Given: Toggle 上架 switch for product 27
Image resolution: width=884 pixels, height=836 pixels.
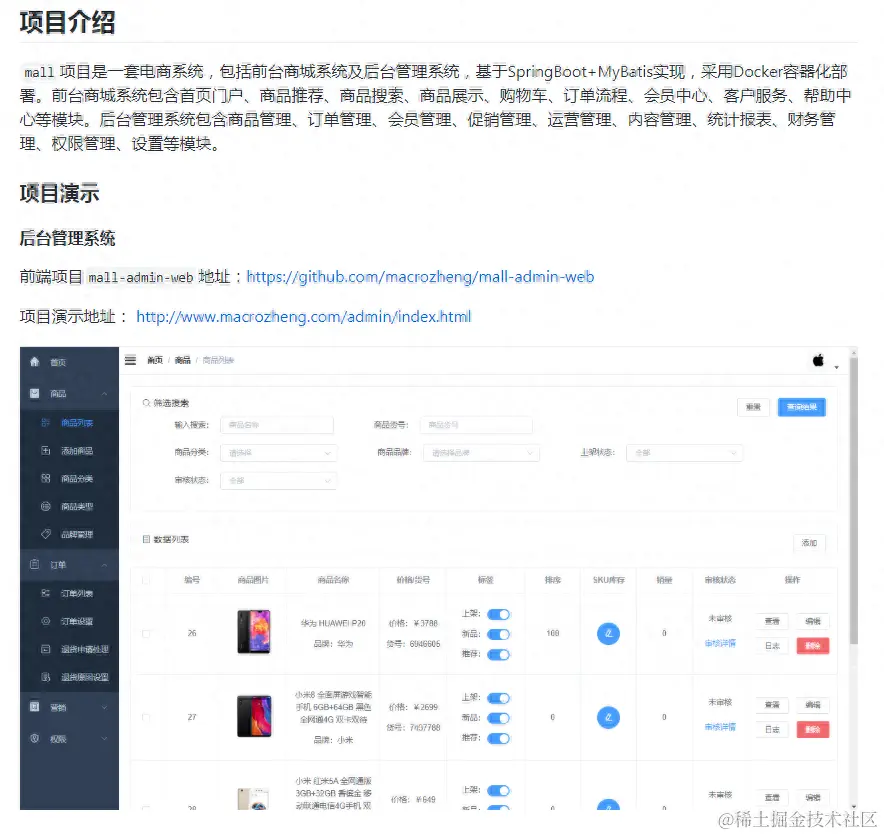Looking at the screenshot, I should (498, 698).
